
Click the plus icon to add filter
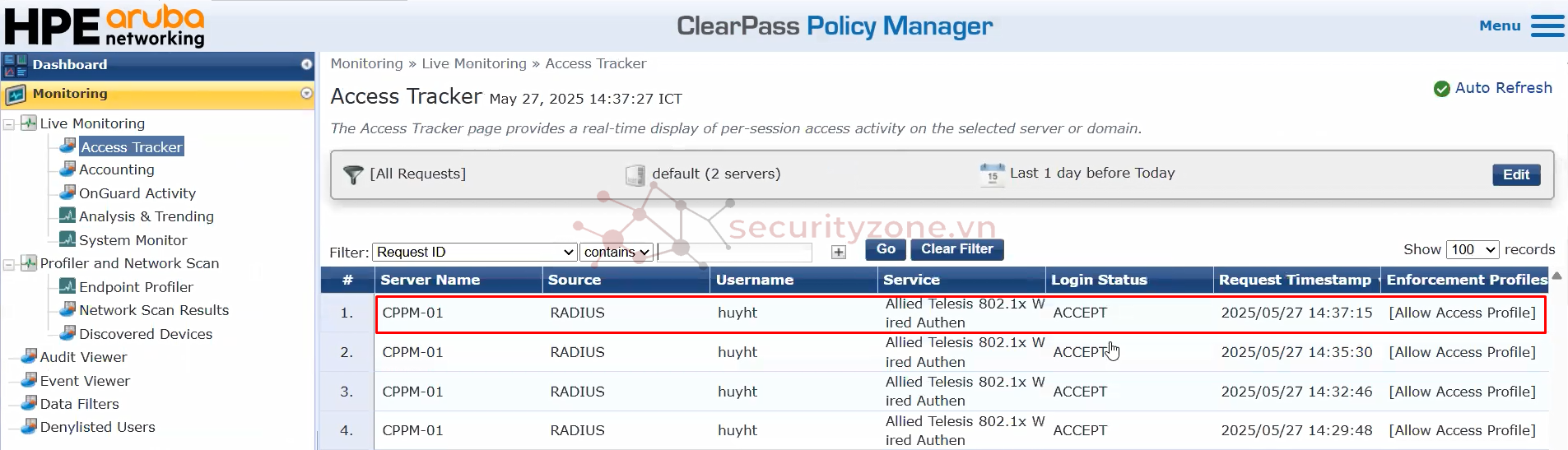(x=838, y=253)
